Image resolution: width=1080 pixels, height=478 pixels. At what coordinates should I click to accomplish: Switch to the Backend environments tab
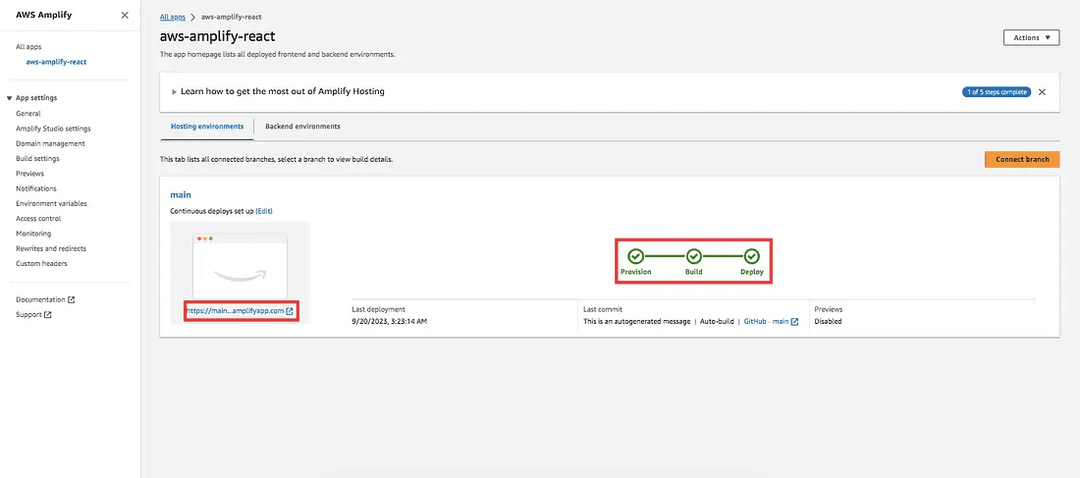[x=302, y=127]
